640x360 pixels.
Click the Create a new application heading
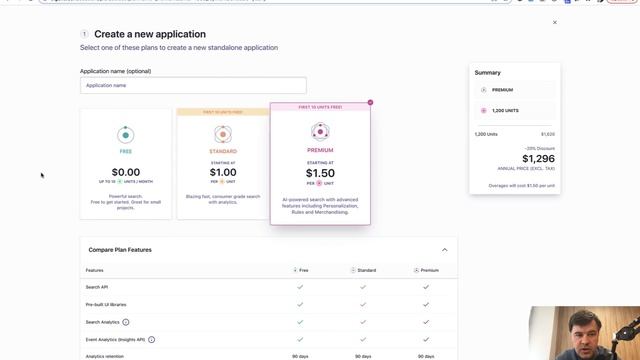click(150, 34)
